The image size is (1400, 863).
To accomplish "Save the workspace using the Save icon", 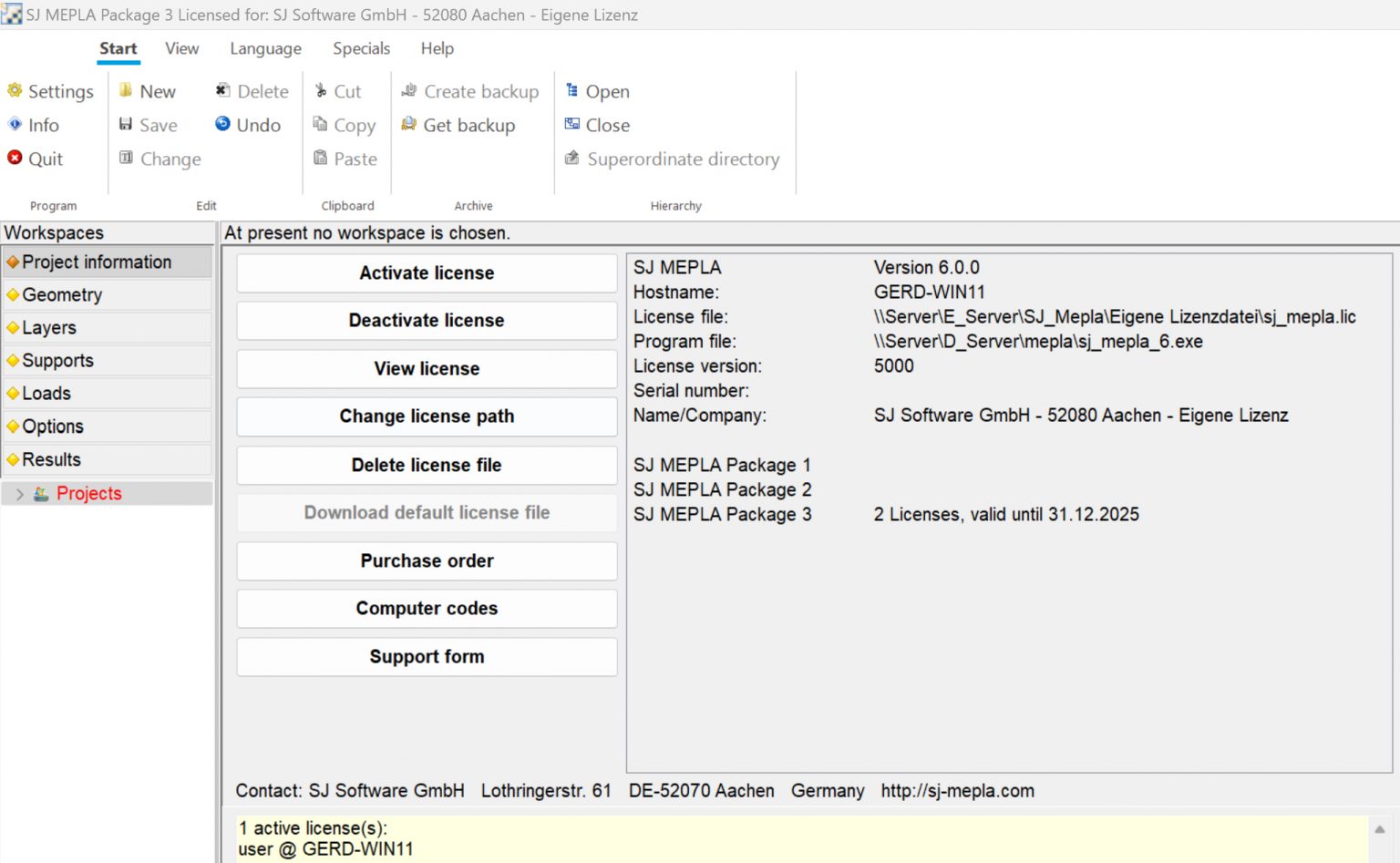I will [x=127, y=124].
